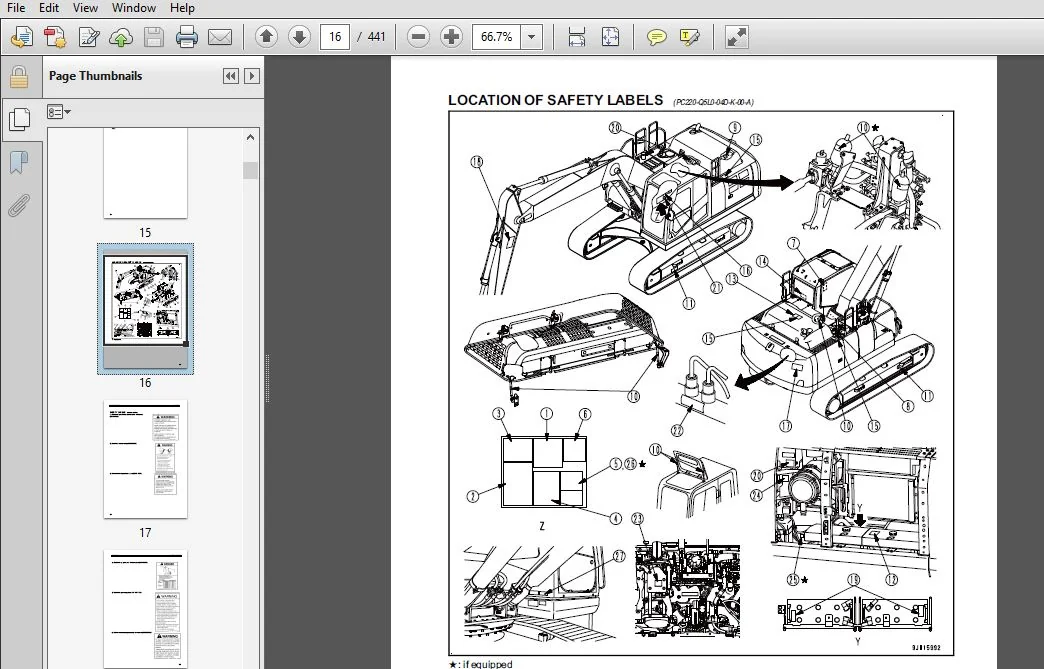Click the total page count 441
This screenshot has height=669, width=1044.
tap(377, 37)
